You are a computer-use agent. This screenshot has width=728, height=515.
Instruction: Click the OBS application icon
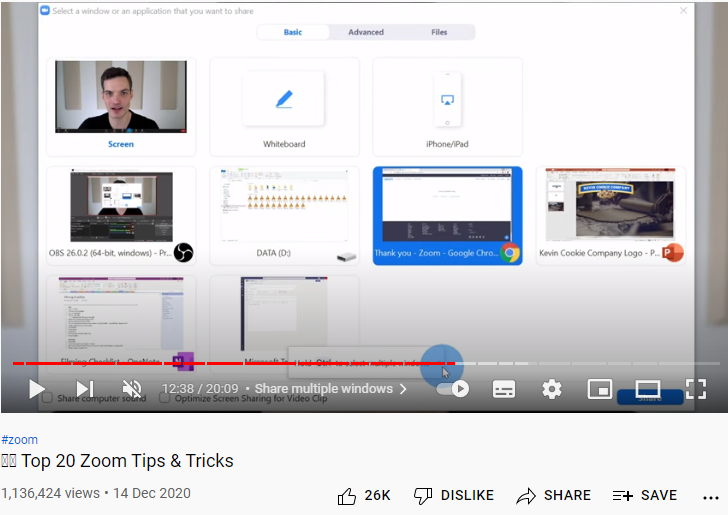pyautogui.click(x=183, y=253)
